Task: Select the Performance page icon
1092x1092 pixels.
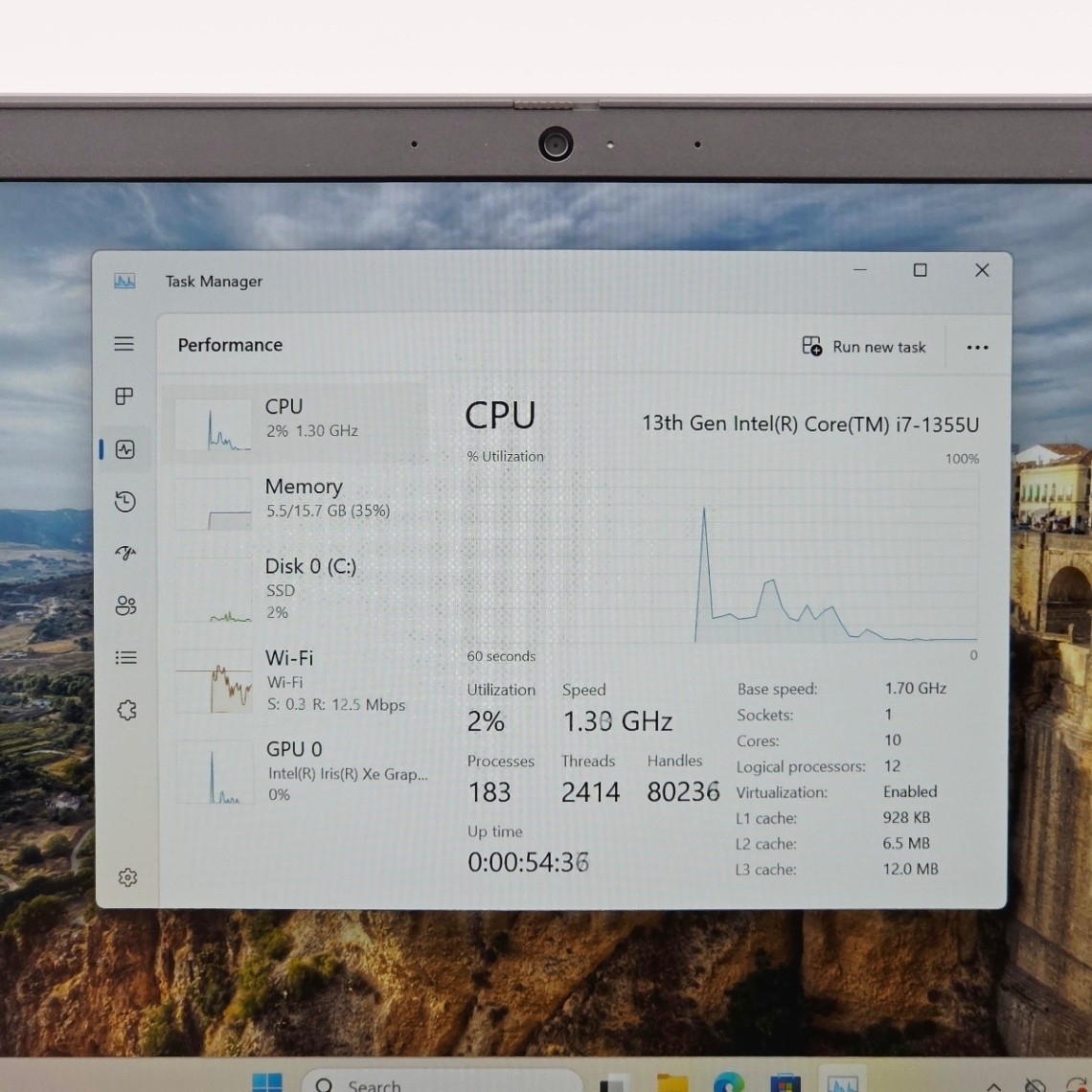Action: 125,450
